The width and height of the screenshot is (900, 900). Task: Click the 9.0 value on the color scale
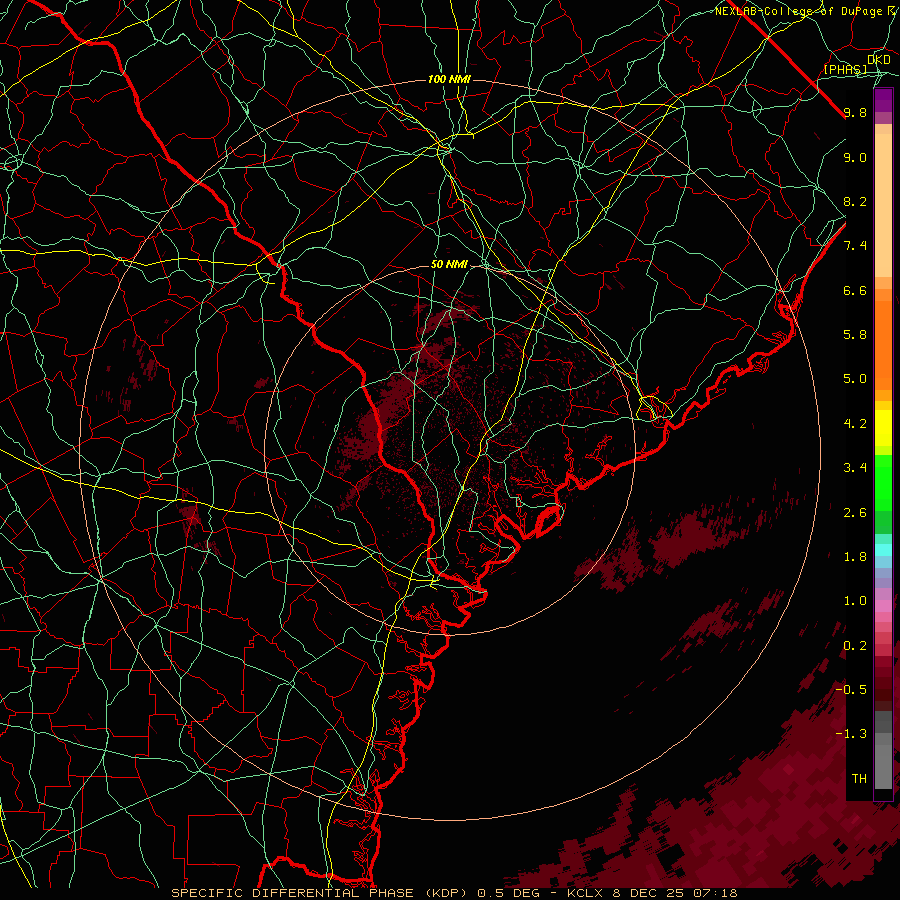tap(855, 157)
